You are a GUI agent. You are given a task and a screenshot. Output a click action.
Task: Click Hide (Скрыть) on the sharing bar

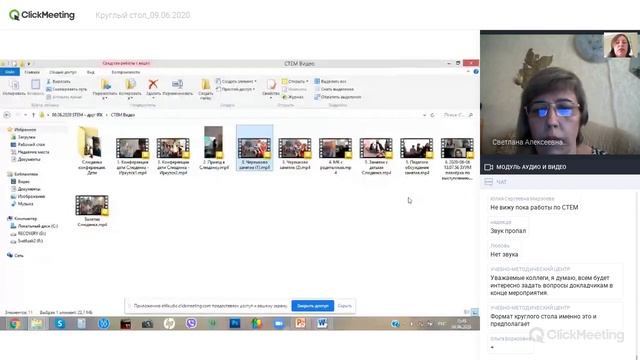(x=344, y=306)
